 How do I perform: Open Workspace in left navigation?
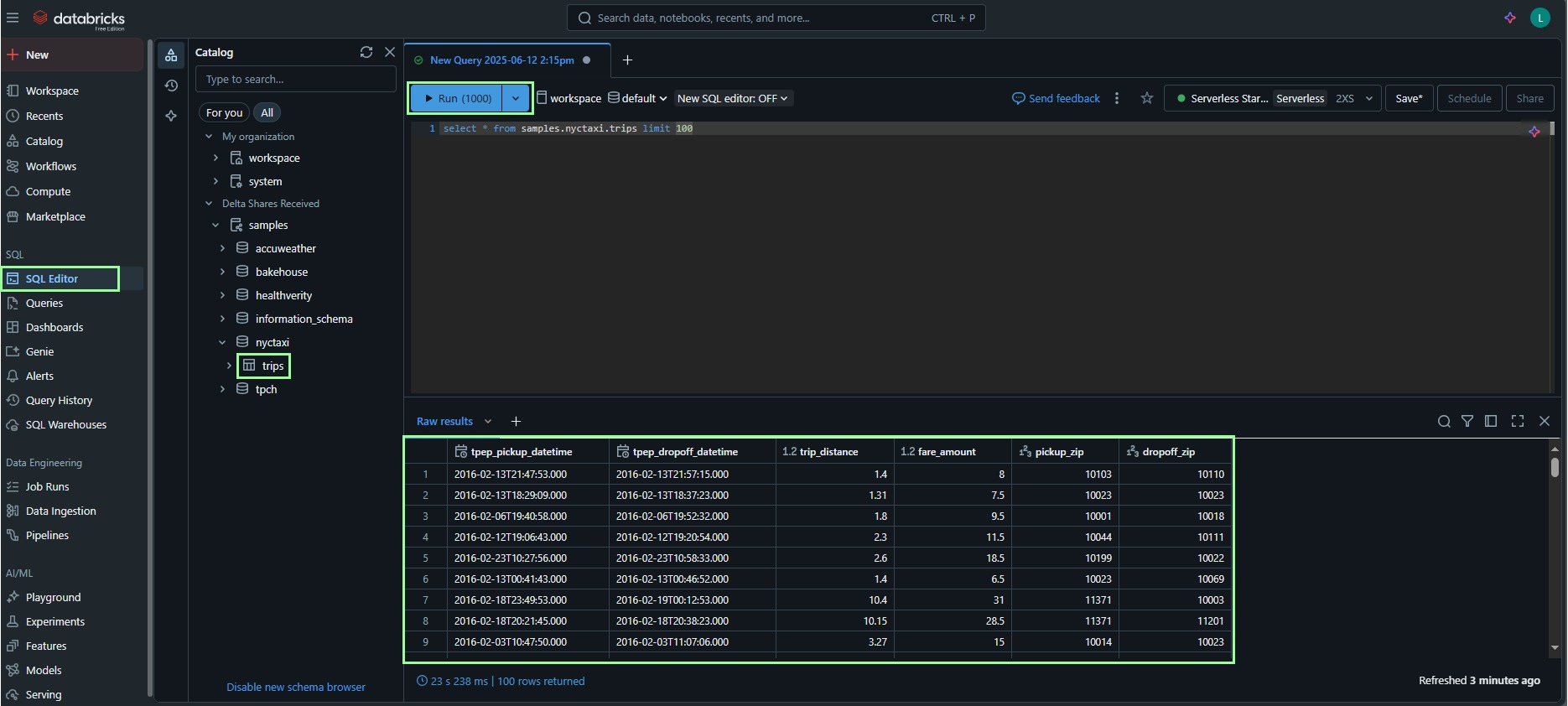tap(52, 91)
